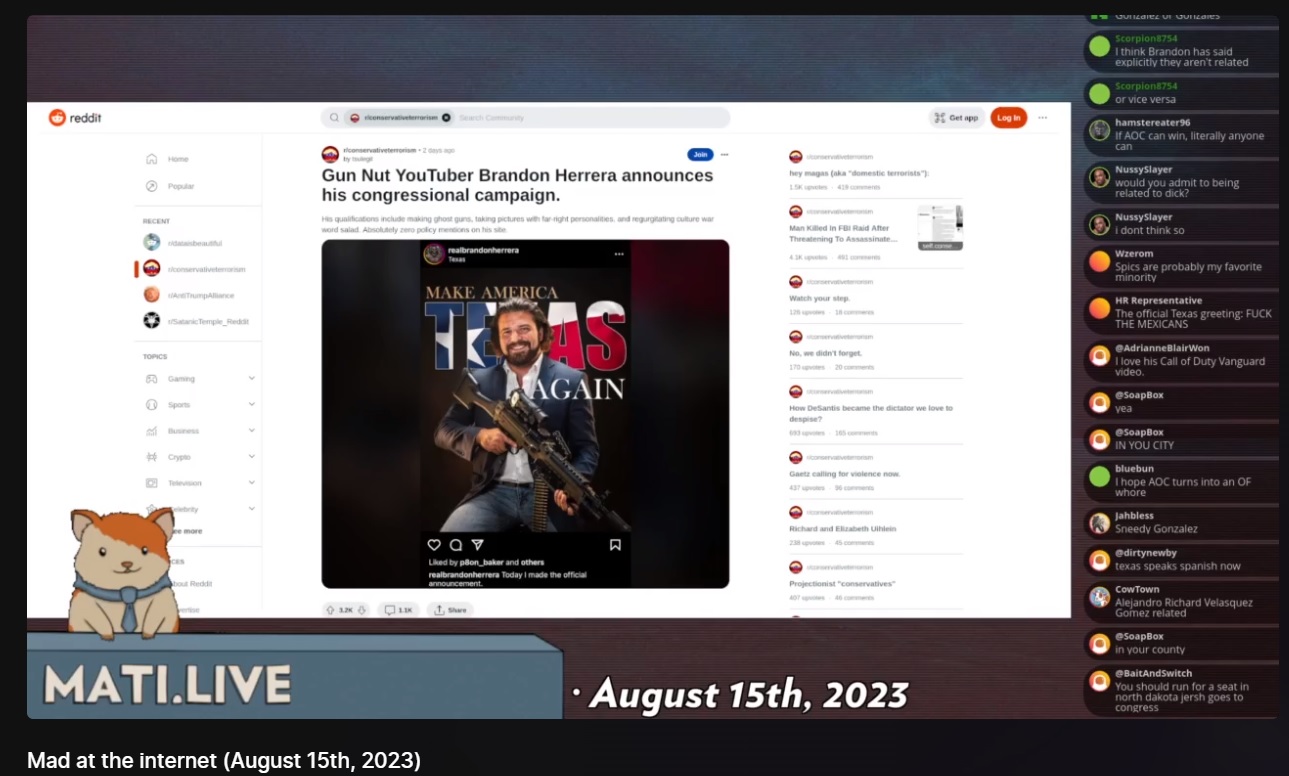
Task: Click the heart icon in the Instagram image
Action: coord(434,545)
